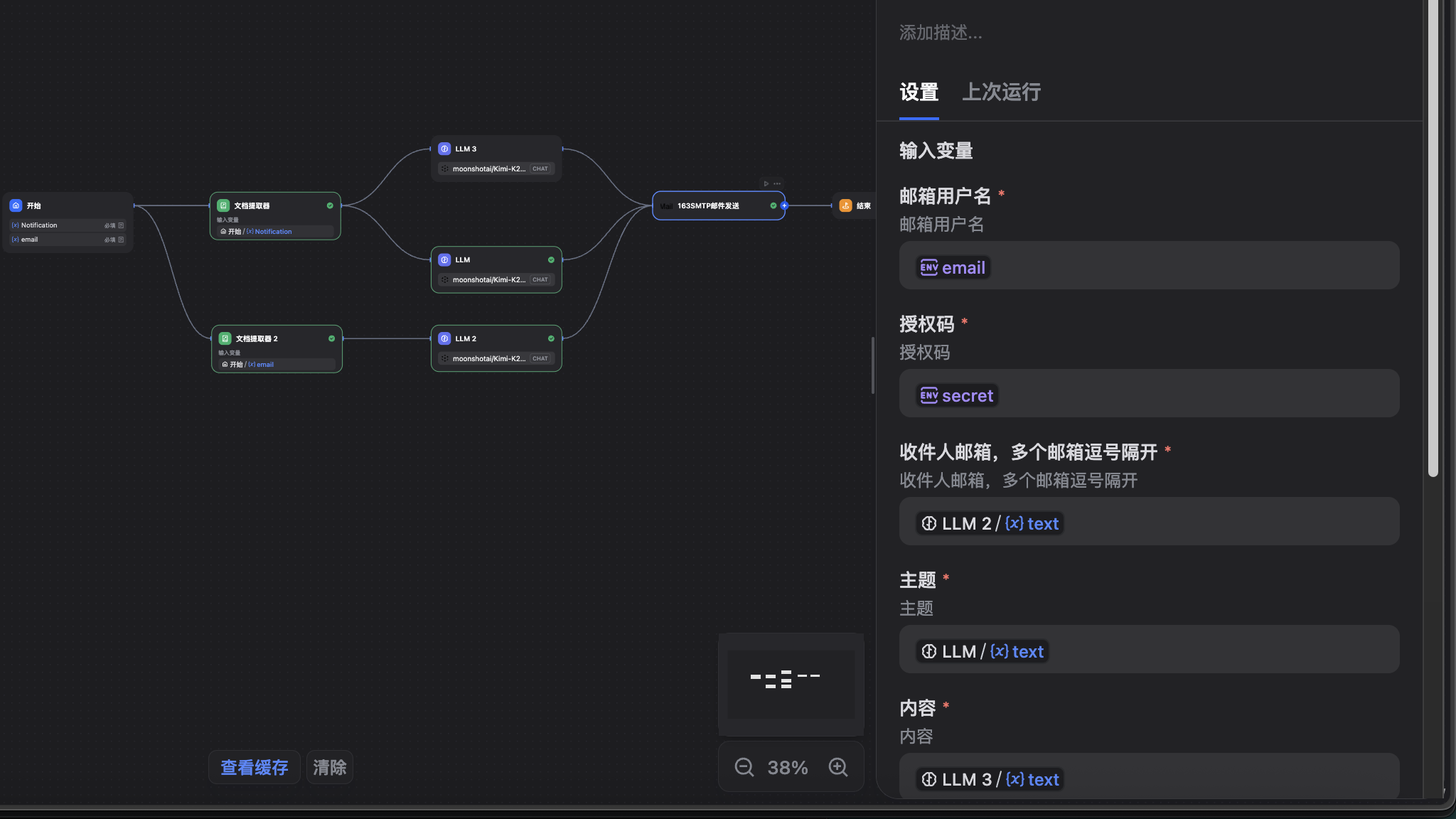Select the 163SMTP邮件发送 node title
This screenshot has width=1456, height=819.
click(x=708, y=205)
